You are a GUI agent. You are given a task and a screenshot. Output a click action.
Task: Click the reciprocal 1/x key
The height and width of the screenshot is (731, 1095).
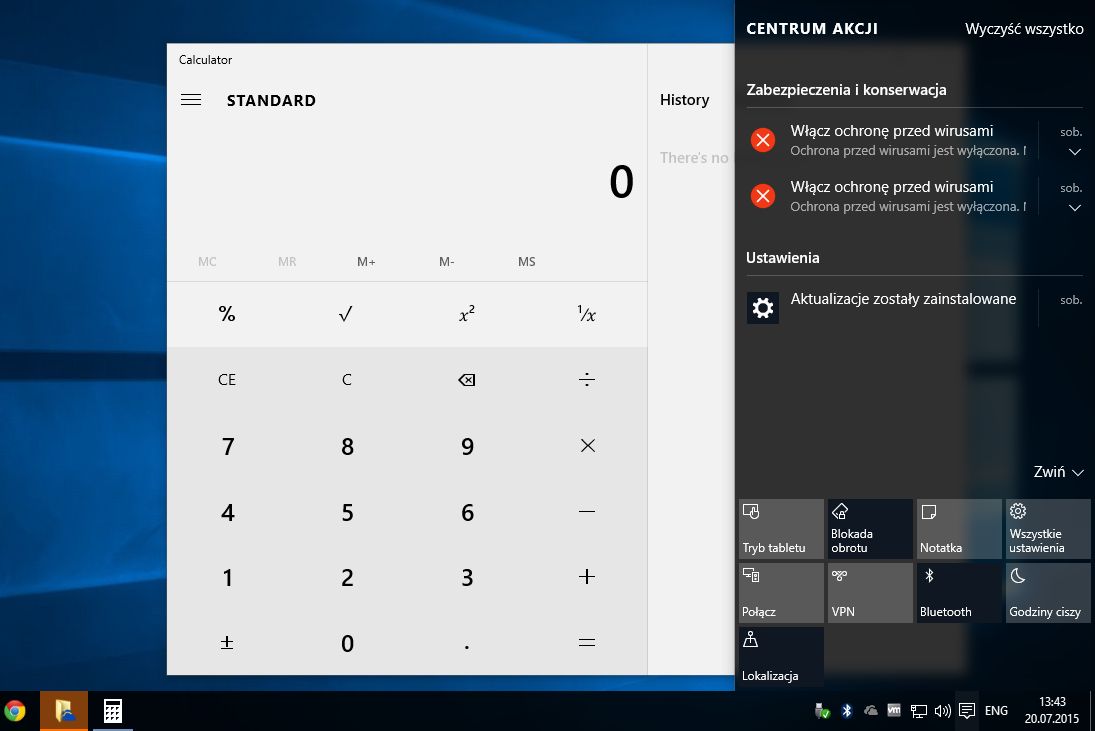pos(587,314)
